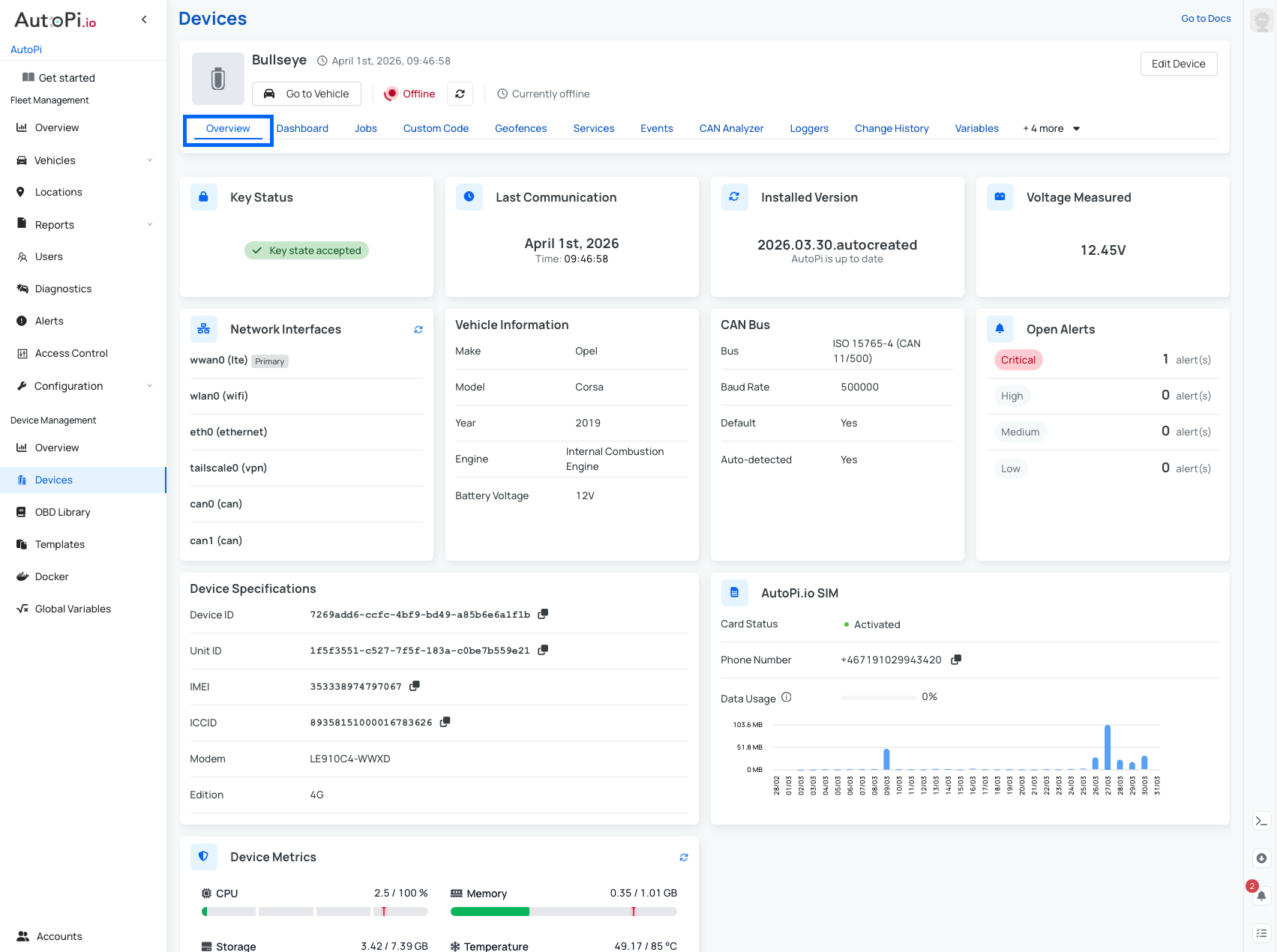Follow the Go to Docs link

(1205, 18)
